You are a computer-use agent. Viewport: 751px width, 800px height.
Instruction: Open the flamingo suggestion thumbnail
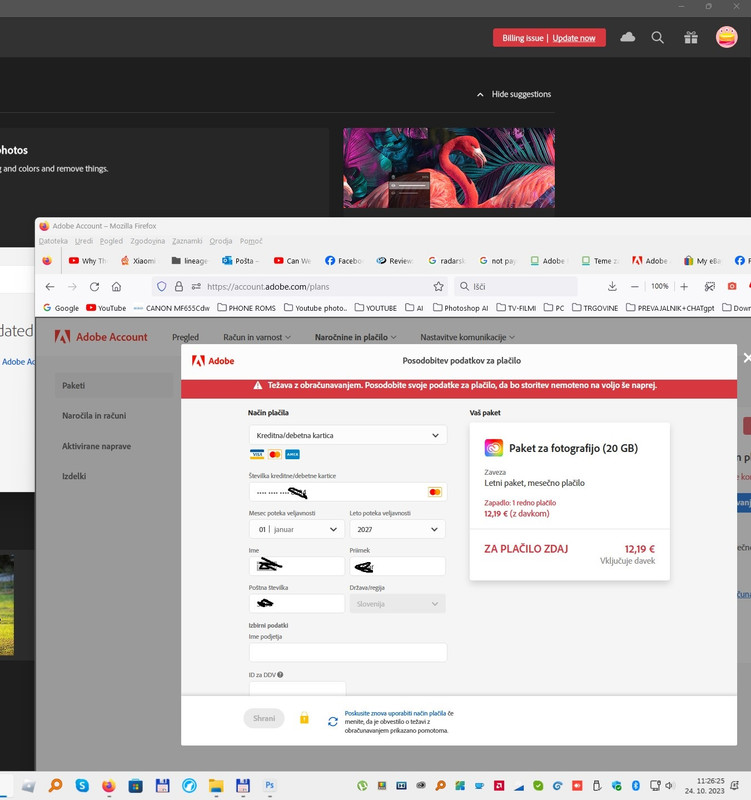pos(449,168)
